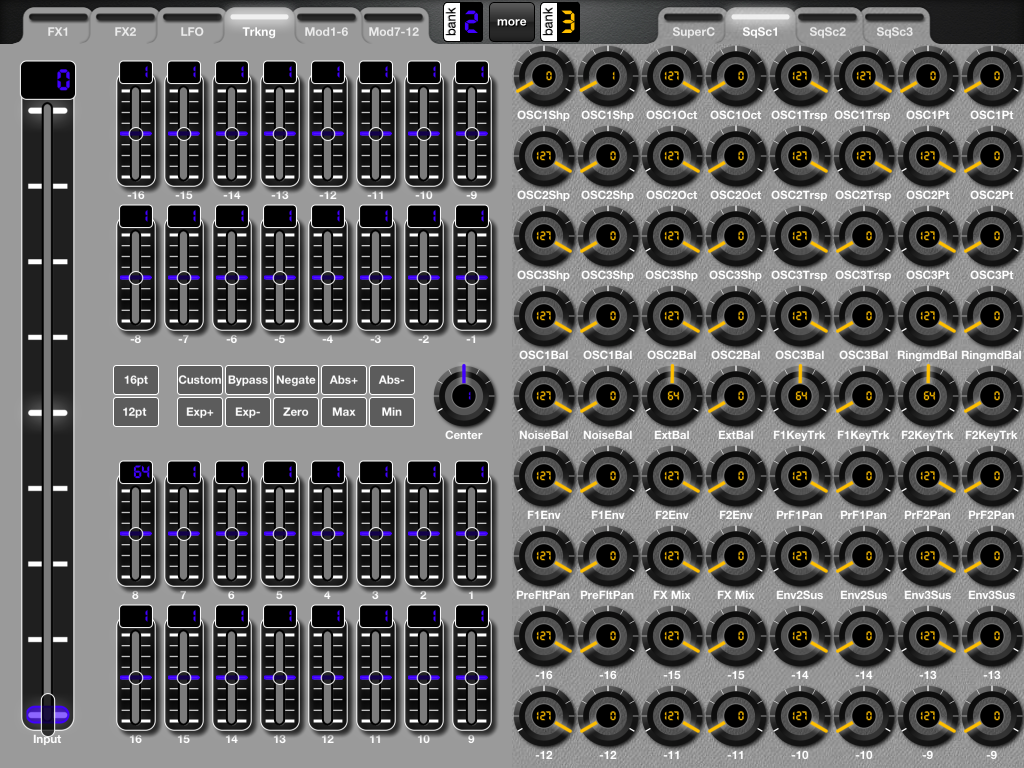The image size is (1024, 768).
Task: Choose the Exp+ curve preset
Action: (x=200, y=412)
